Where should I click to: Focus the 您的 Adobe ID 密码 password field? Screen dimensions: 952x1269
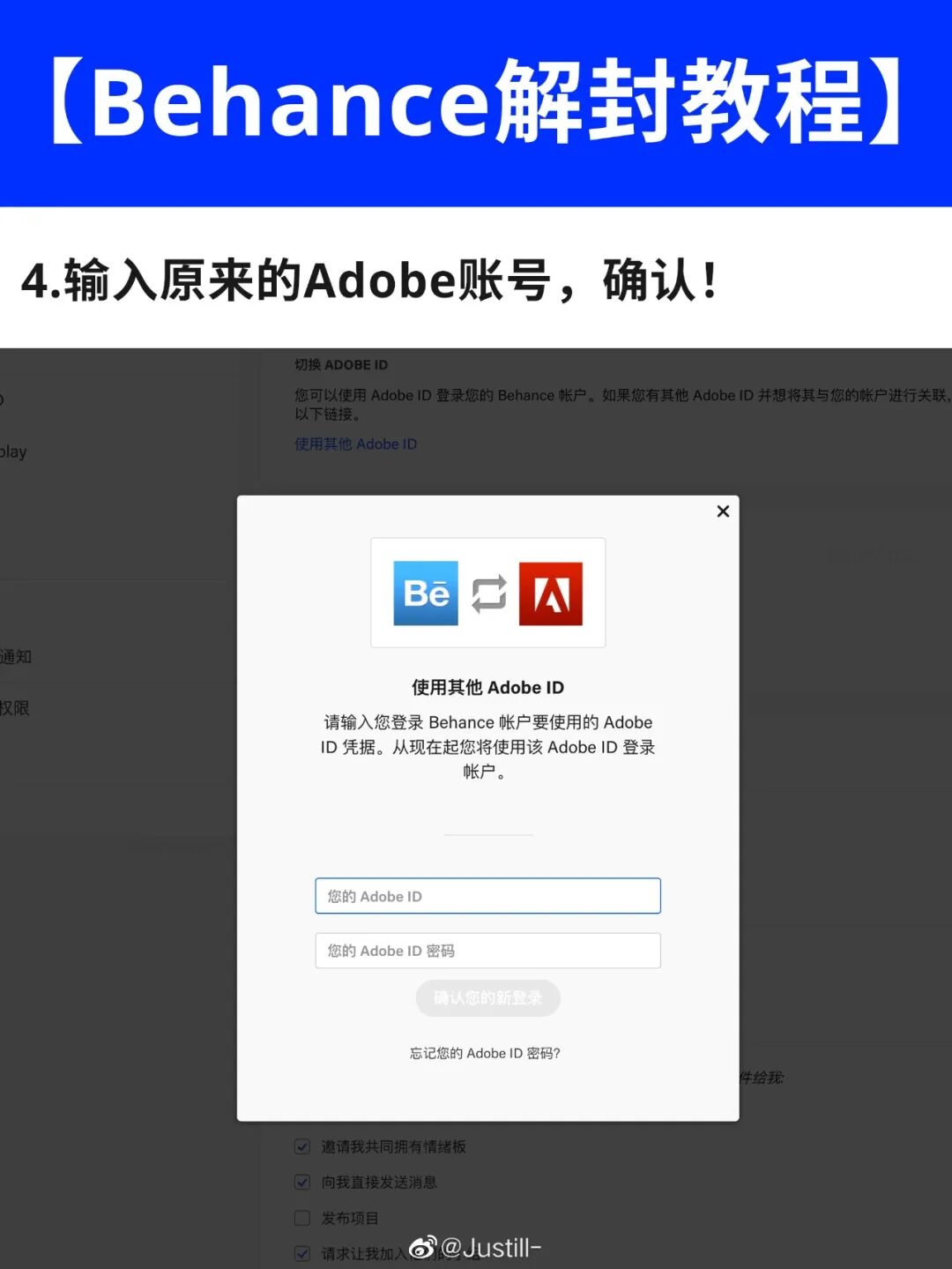click(x=487, y=951)
